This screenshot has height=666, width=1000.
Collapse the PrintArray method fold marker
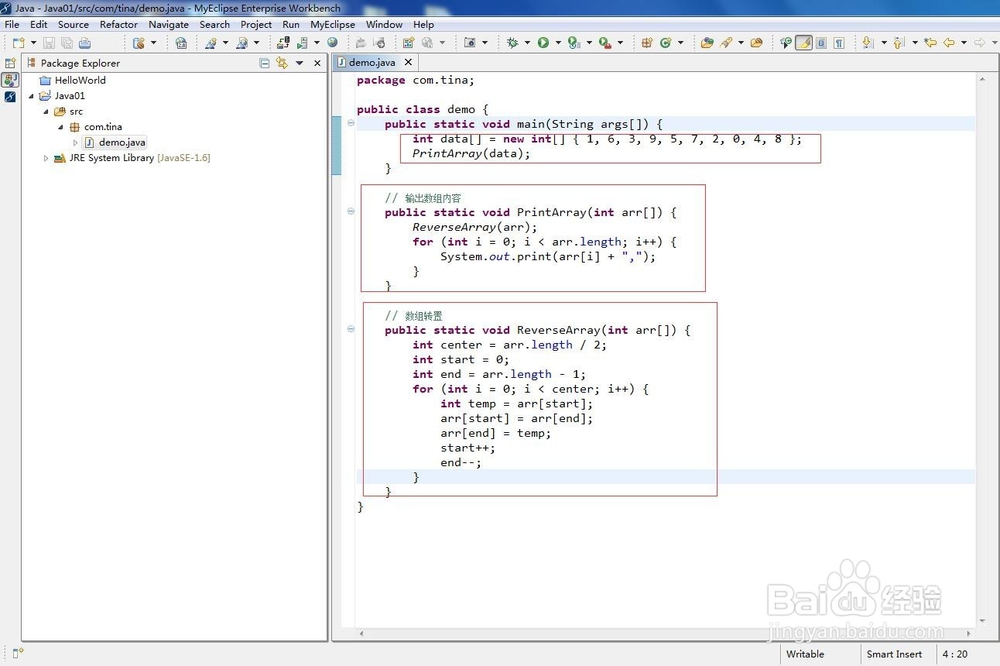click(x=351, y=211)
